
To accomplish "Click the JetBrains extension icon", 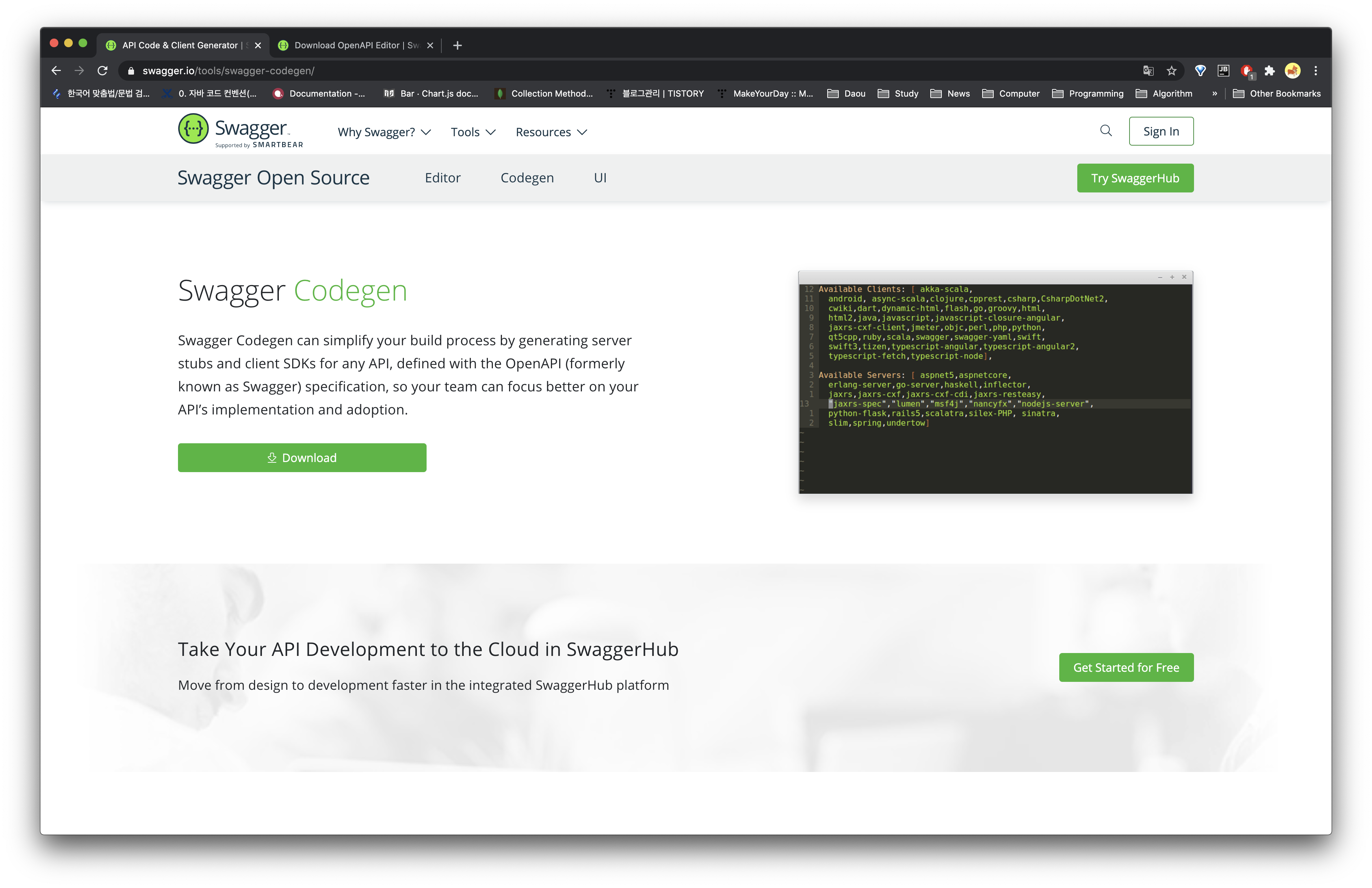I will pos(1223,71).
